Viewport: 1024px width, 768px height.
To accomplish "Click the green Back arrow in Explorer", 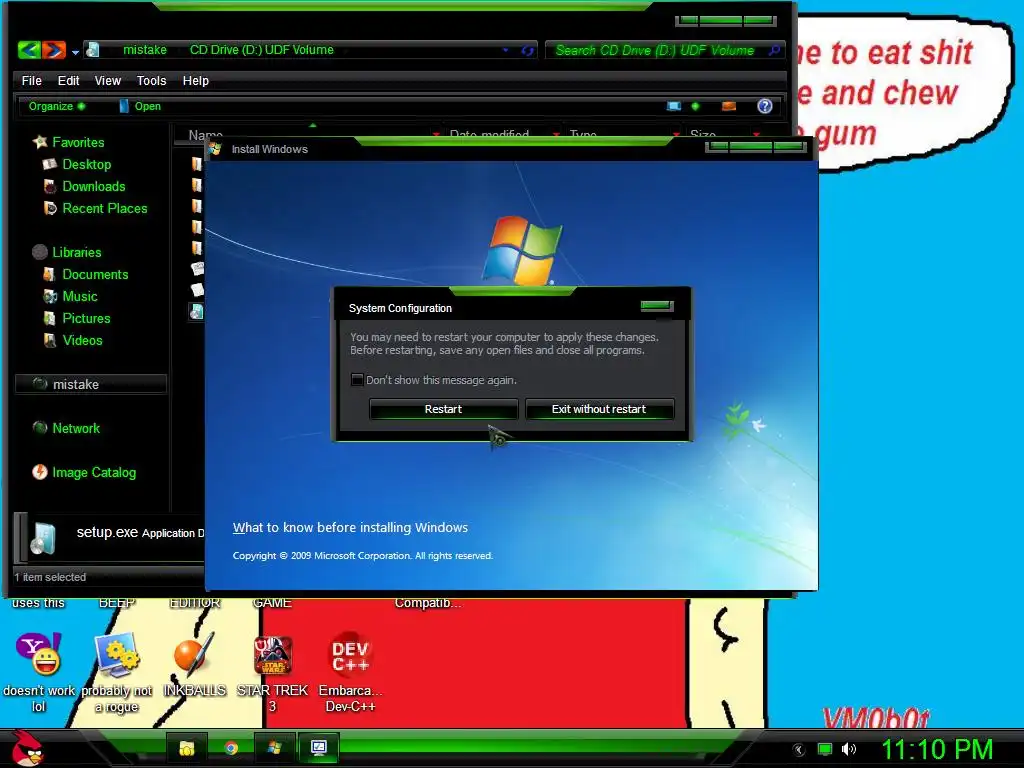I will (29, 50).
